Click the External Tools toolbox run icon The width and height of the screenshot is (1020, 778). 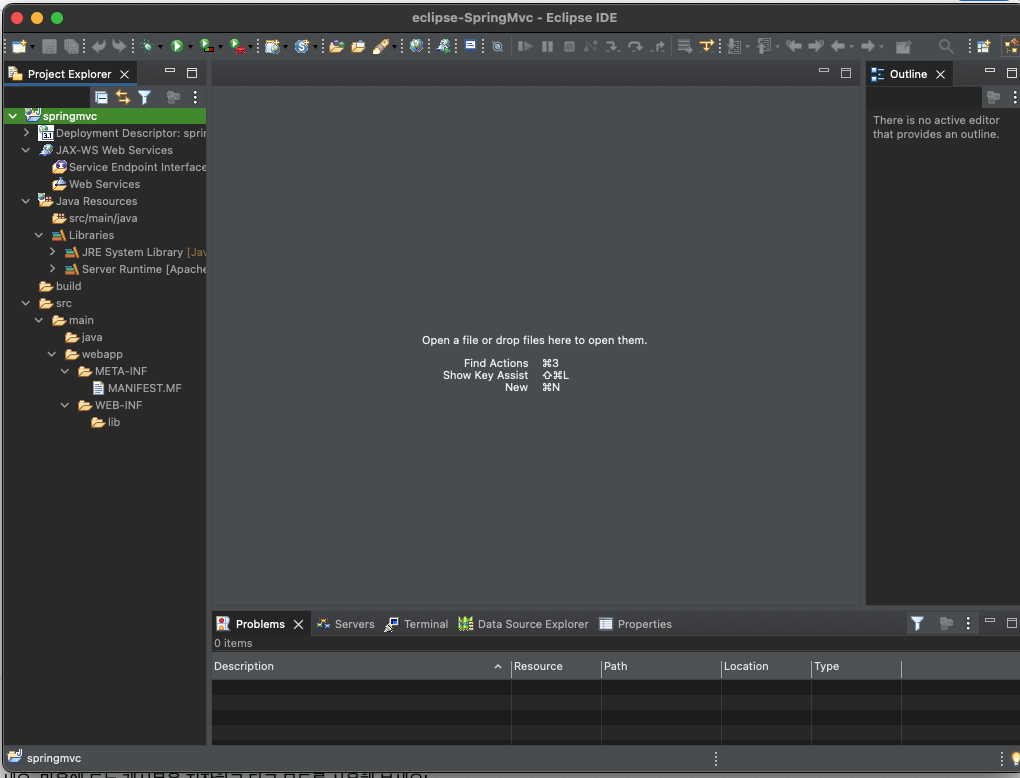(237, 46)
